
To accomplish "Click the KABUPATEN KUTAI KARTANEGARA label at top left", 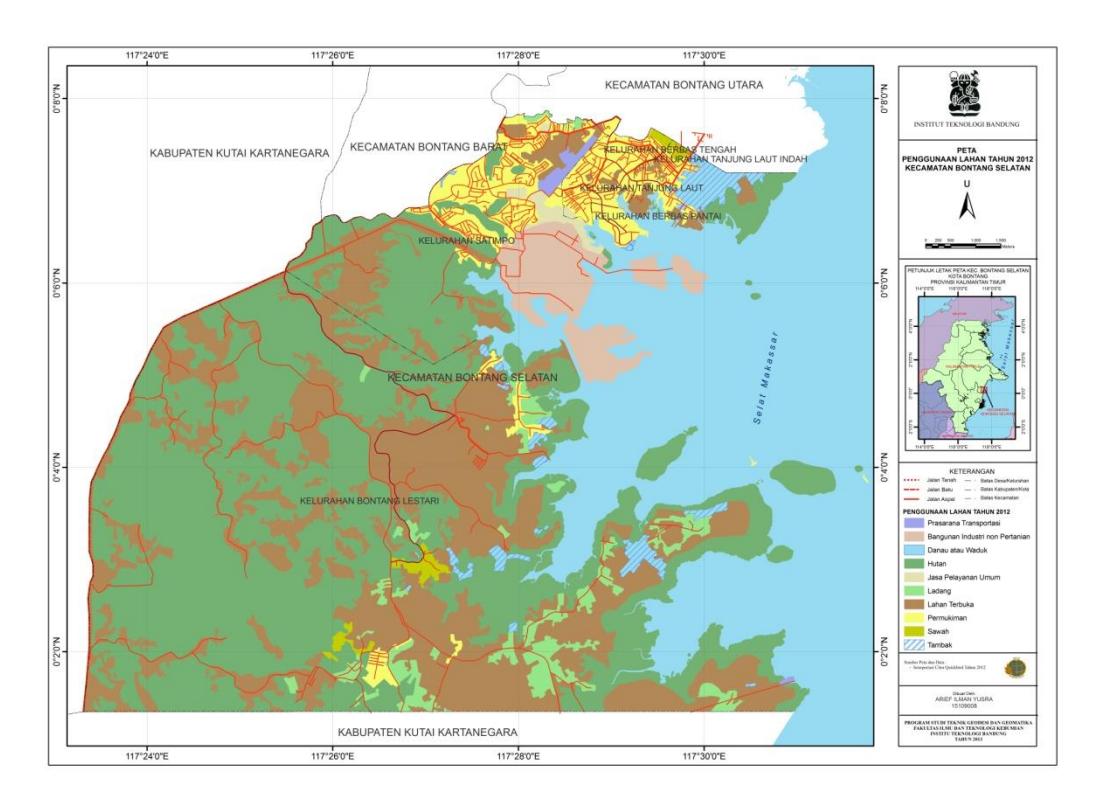I will [x=239, y=153].
